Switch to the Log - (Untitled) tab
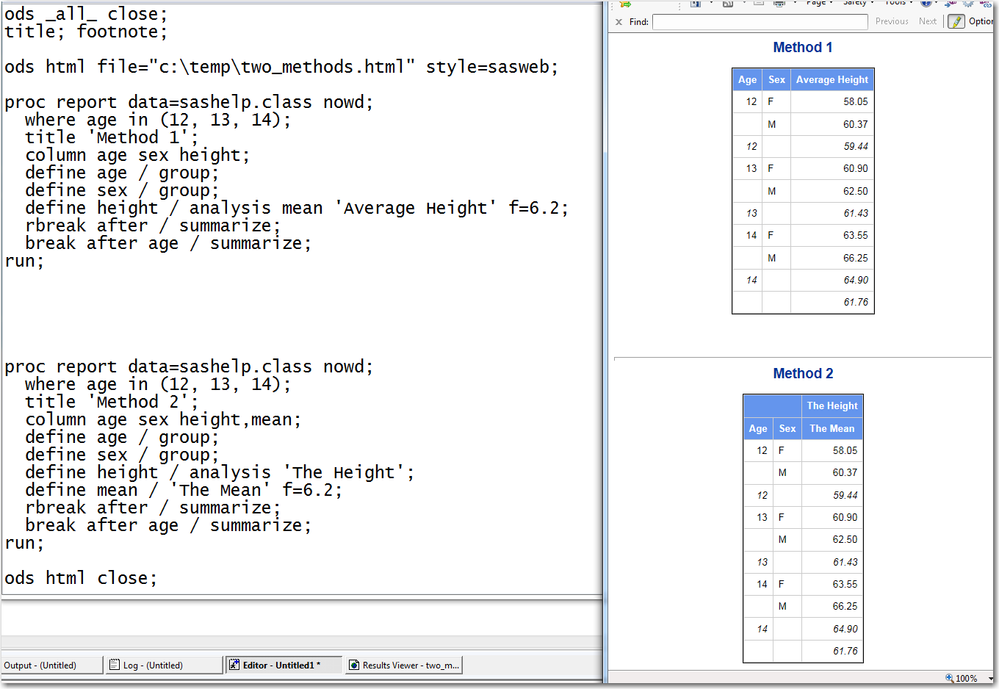Image resolution: width=999 pixels, height=689 pixels. 164,665
